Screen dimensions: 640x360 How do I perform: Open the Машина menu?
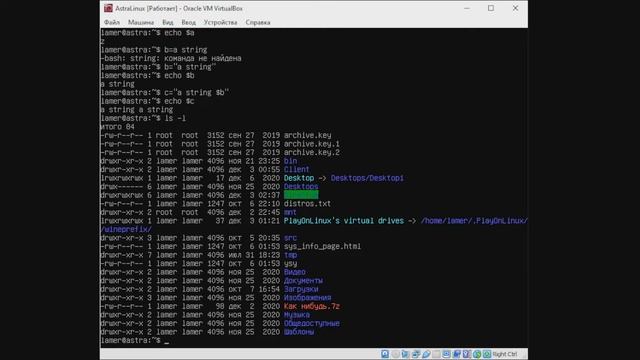[141, 22]
